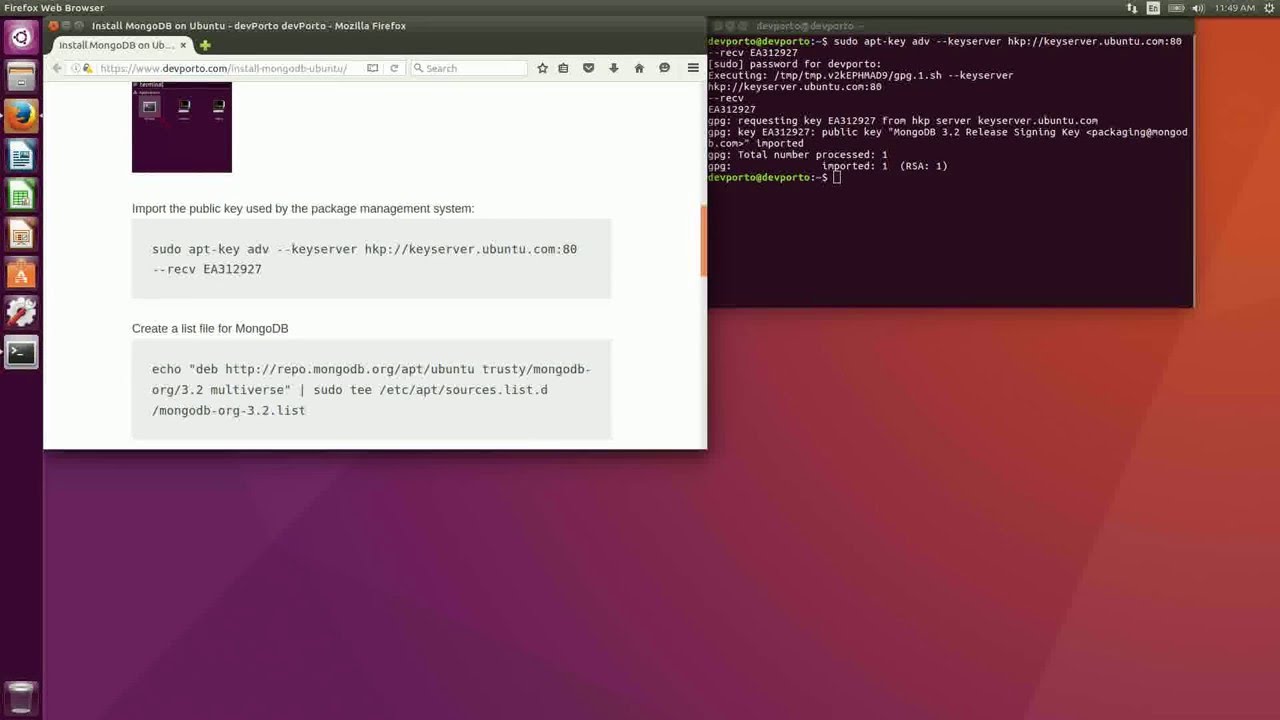Open the En keyboard language indicator

tap(1153, 8)
